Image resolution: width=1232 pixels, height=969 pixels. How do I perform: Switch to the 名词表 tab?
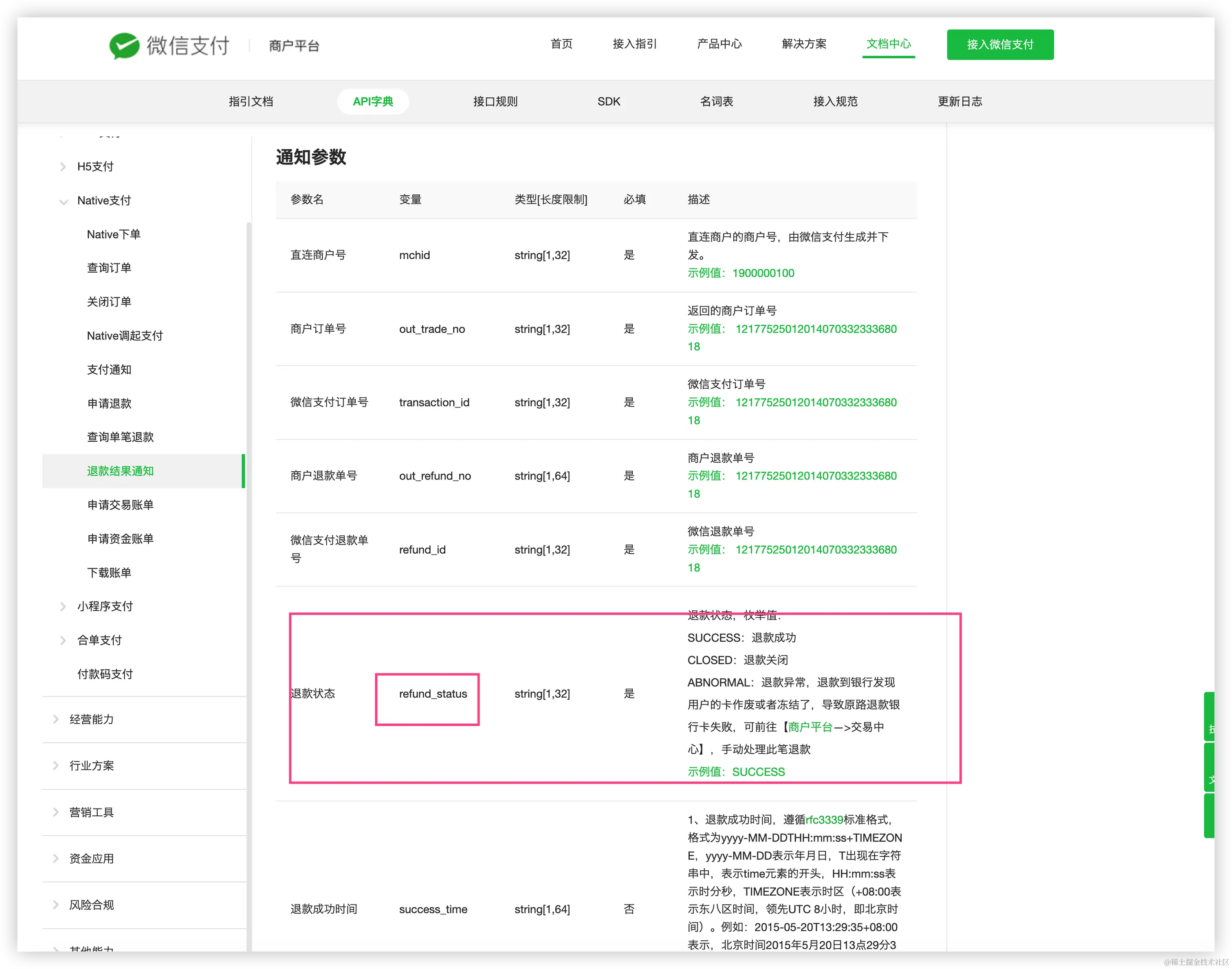tap(716, 101)
